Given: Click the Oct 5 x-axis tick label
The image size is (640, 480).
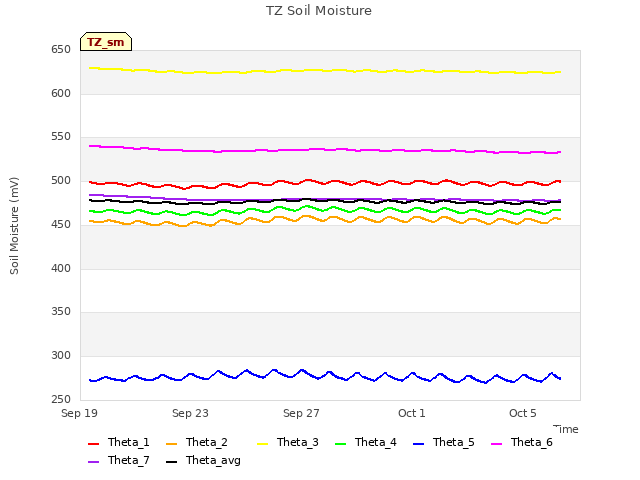Looking at the screenshot, I should click(x=523, y=413).
